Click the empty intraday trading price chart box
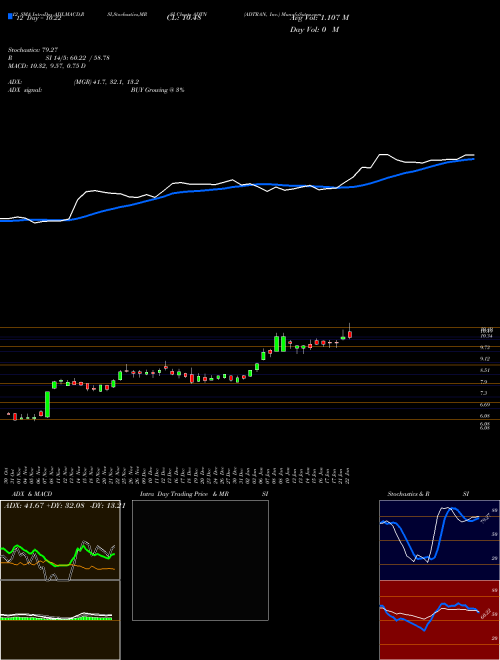The height and width of the screenshot is (660, 500). [x=200, y=560]
